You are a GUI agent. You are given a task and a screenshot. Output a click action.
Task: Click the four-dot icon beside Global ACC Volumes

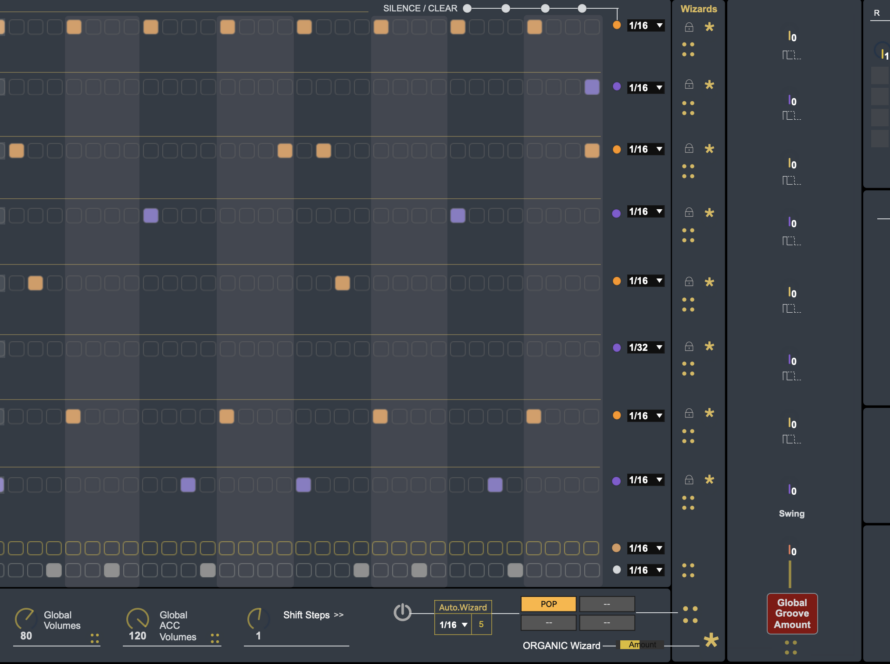coord(215,638)
